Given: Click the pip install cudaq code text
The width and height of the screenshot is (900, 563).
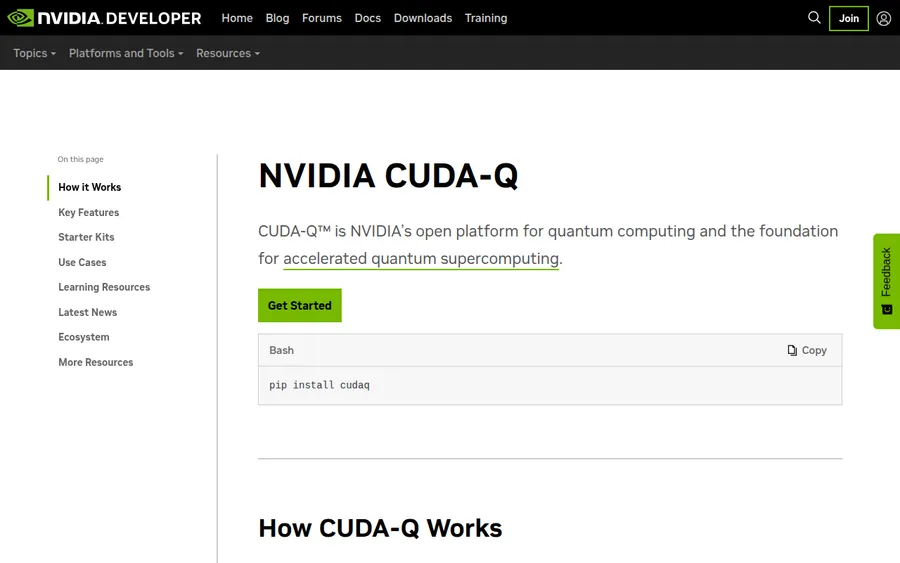Looking at the screenshot, I should point(319,385).
